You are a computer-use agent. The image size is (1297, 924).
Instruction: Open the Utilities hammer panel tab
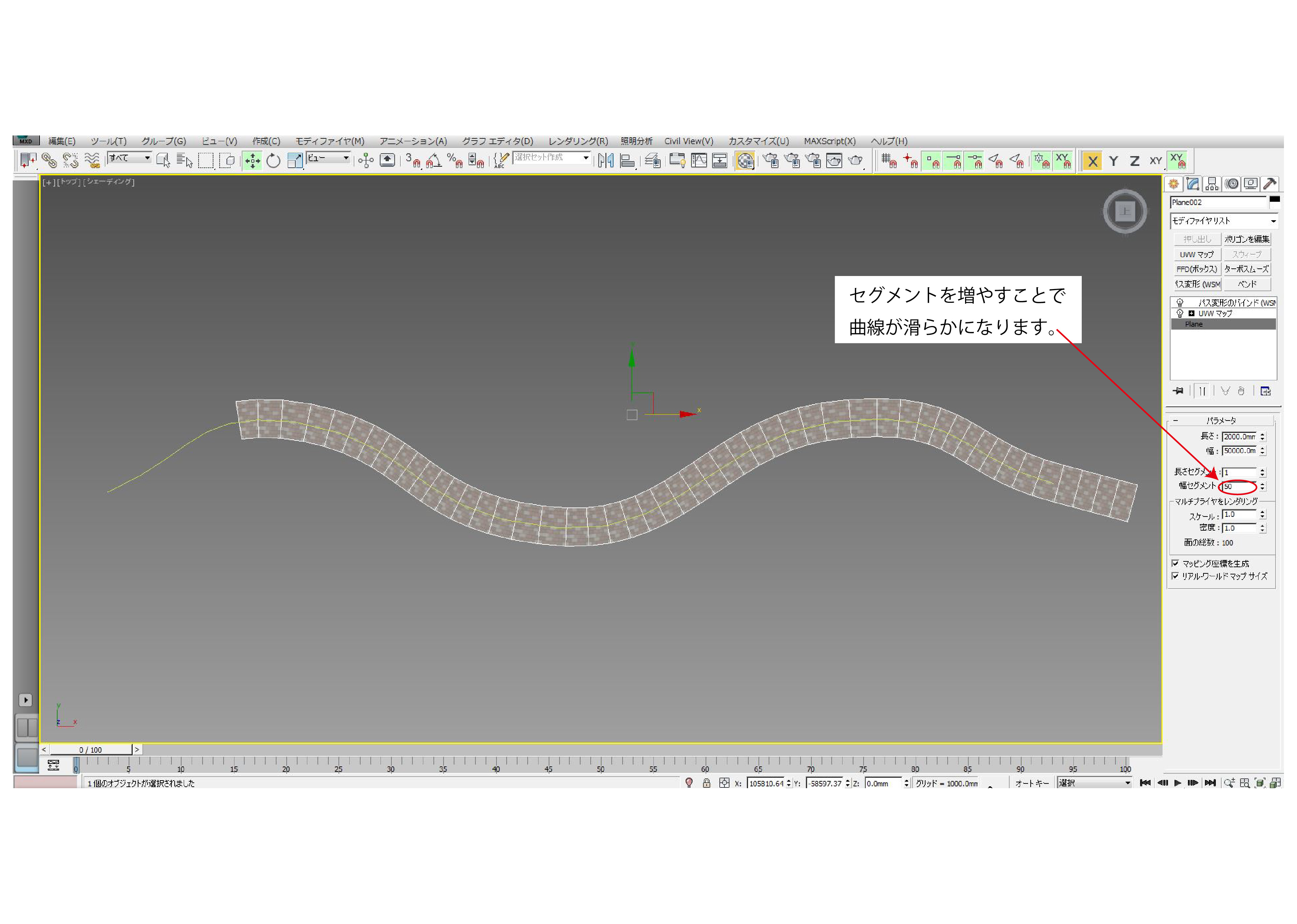coord(1269,184)
